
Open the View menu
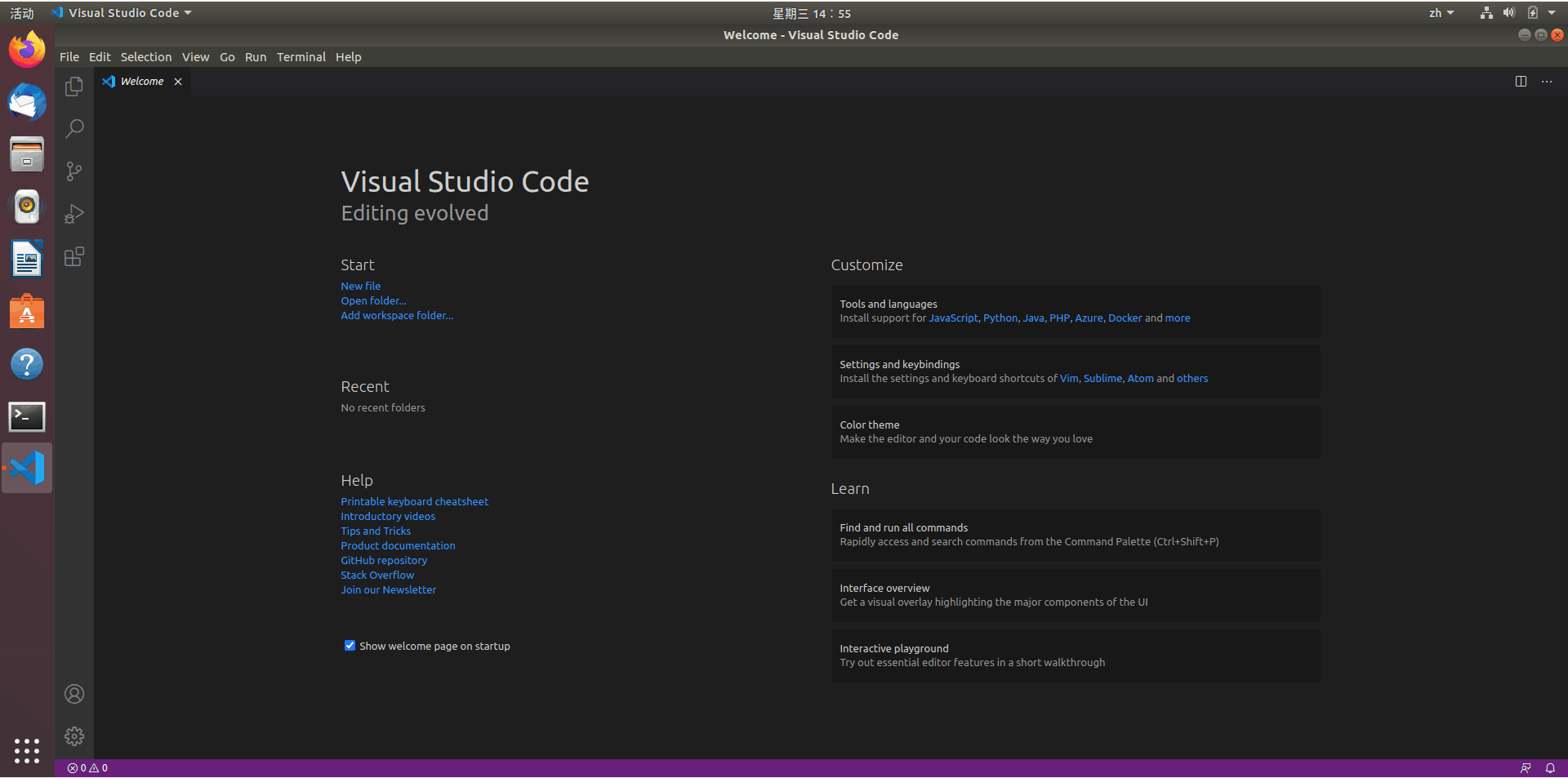(195, 57)
